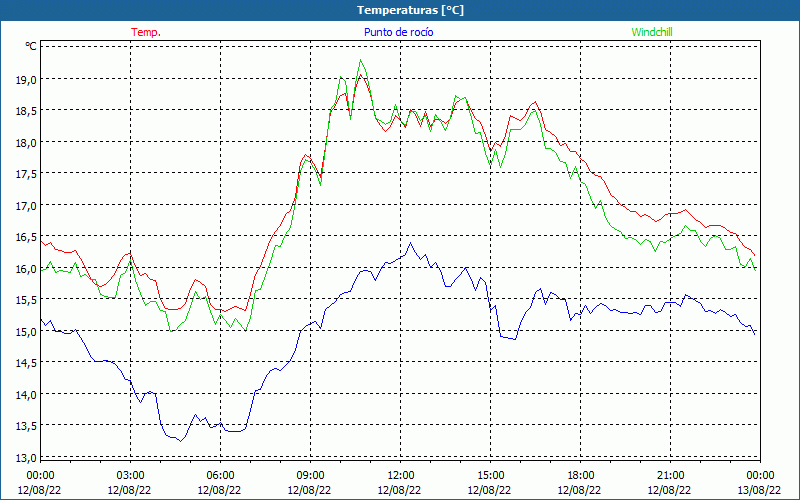Click the 03:00 time axis label
Viewport: 800px width, 500px height.
(x=130, y=476)
